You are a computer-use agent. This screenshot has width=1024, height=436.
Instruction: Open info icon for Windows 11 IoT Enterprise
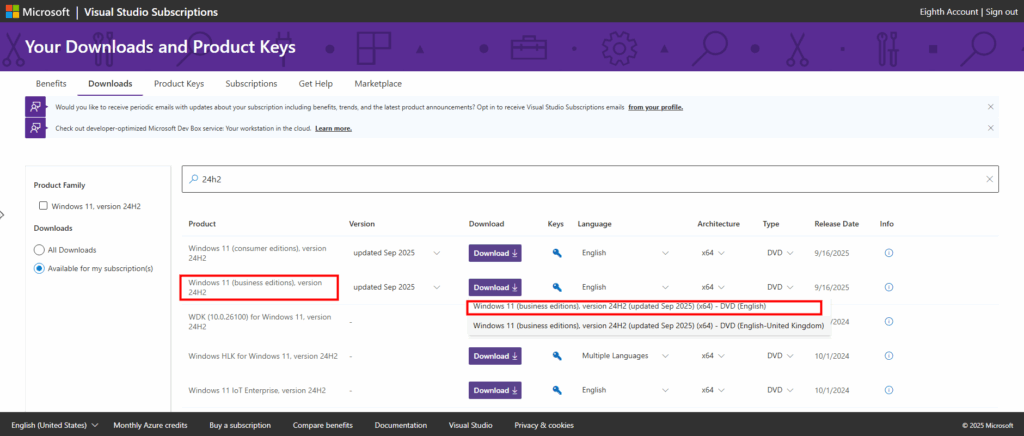click(x=888, y=390)
